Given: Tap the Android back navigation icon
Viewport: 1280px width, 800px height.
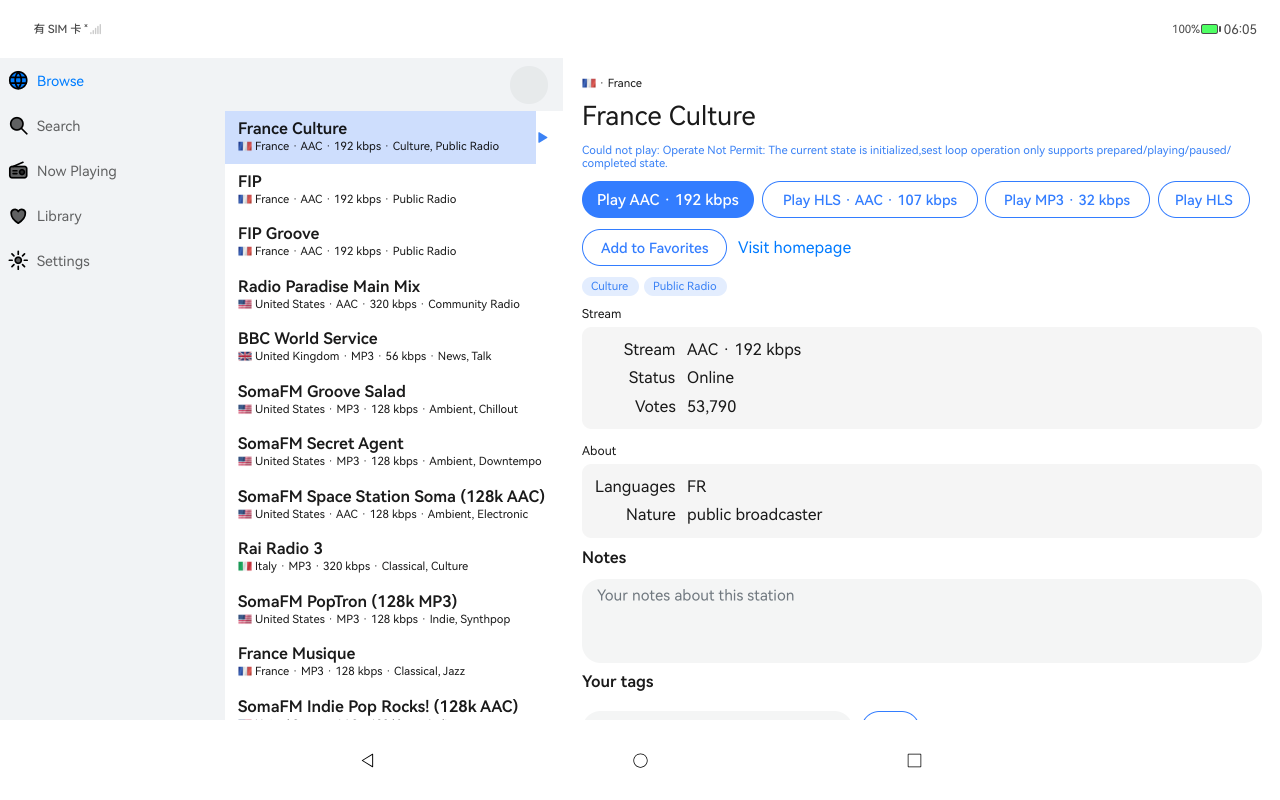Looking at the screenshot, I should click(x=367, y=760).
